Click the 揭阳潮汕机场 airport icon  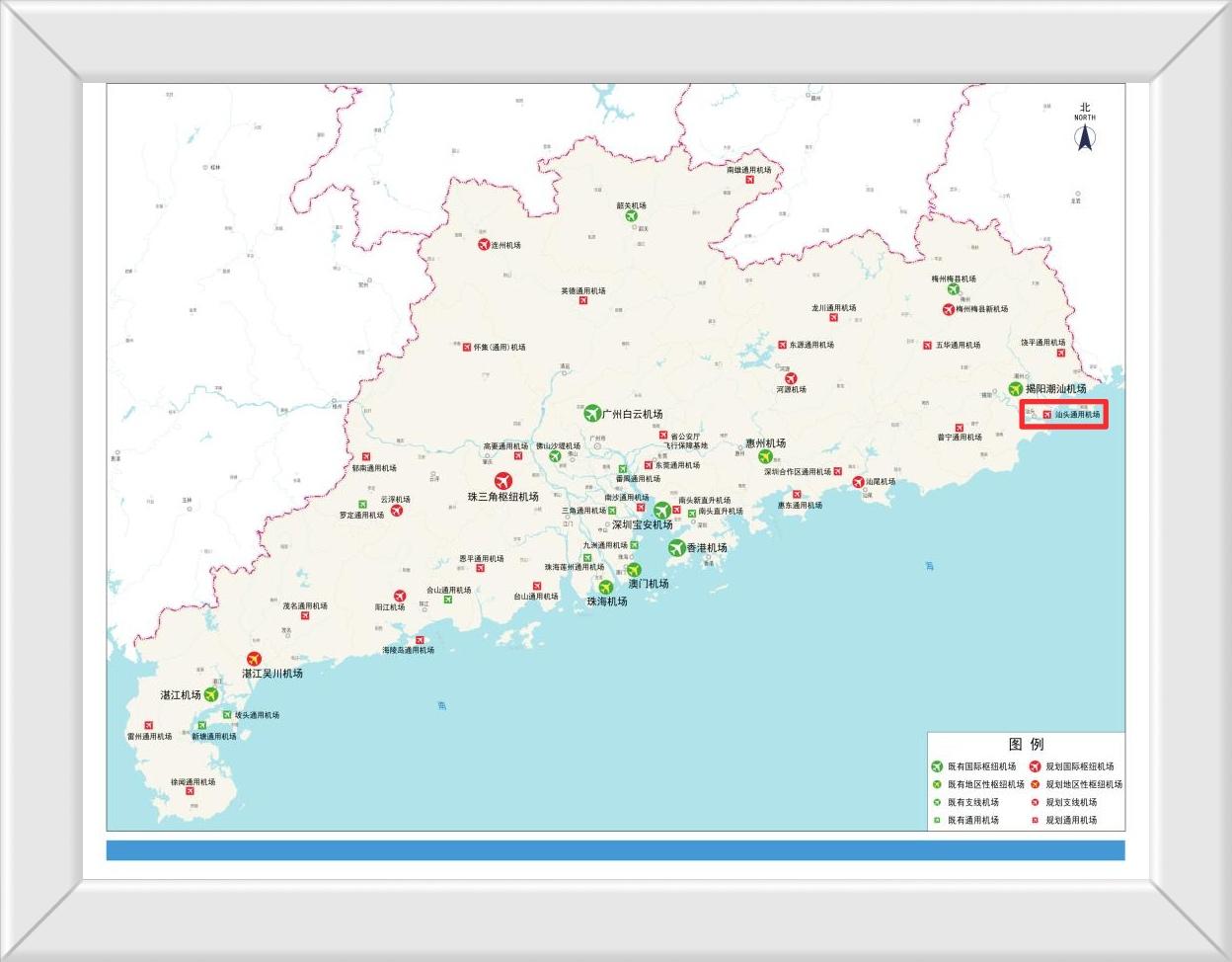1016,389
